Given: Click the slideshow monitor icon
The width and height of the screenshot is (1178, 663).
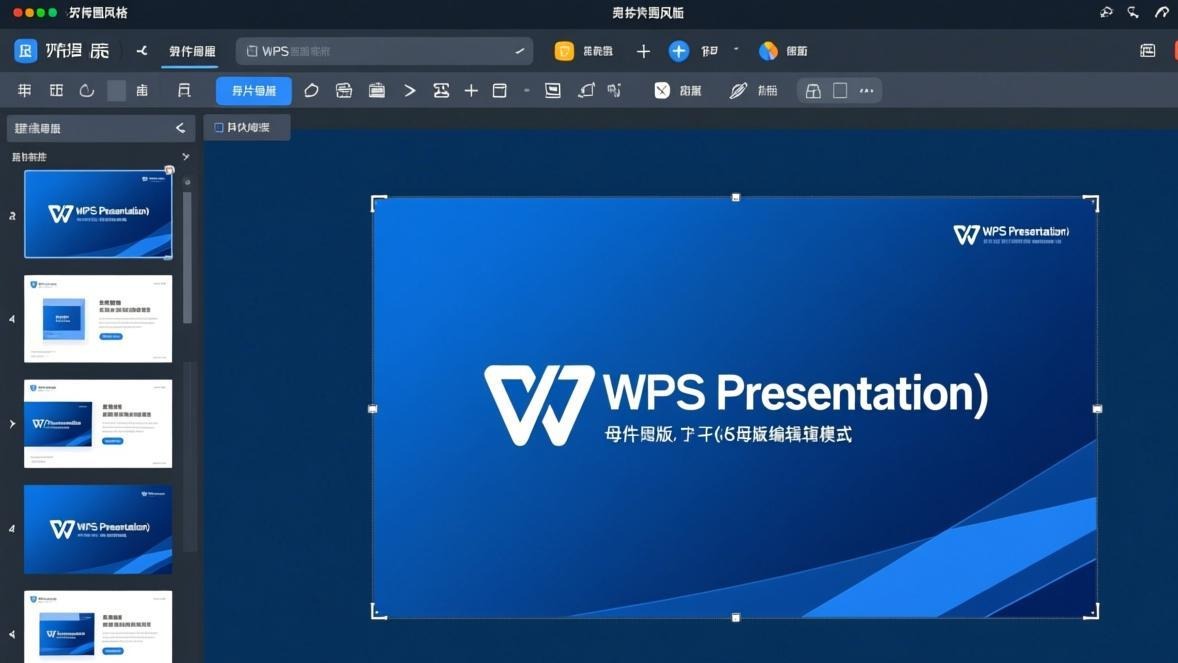Looking at the screenshot, I should click(x=553, y=90).
